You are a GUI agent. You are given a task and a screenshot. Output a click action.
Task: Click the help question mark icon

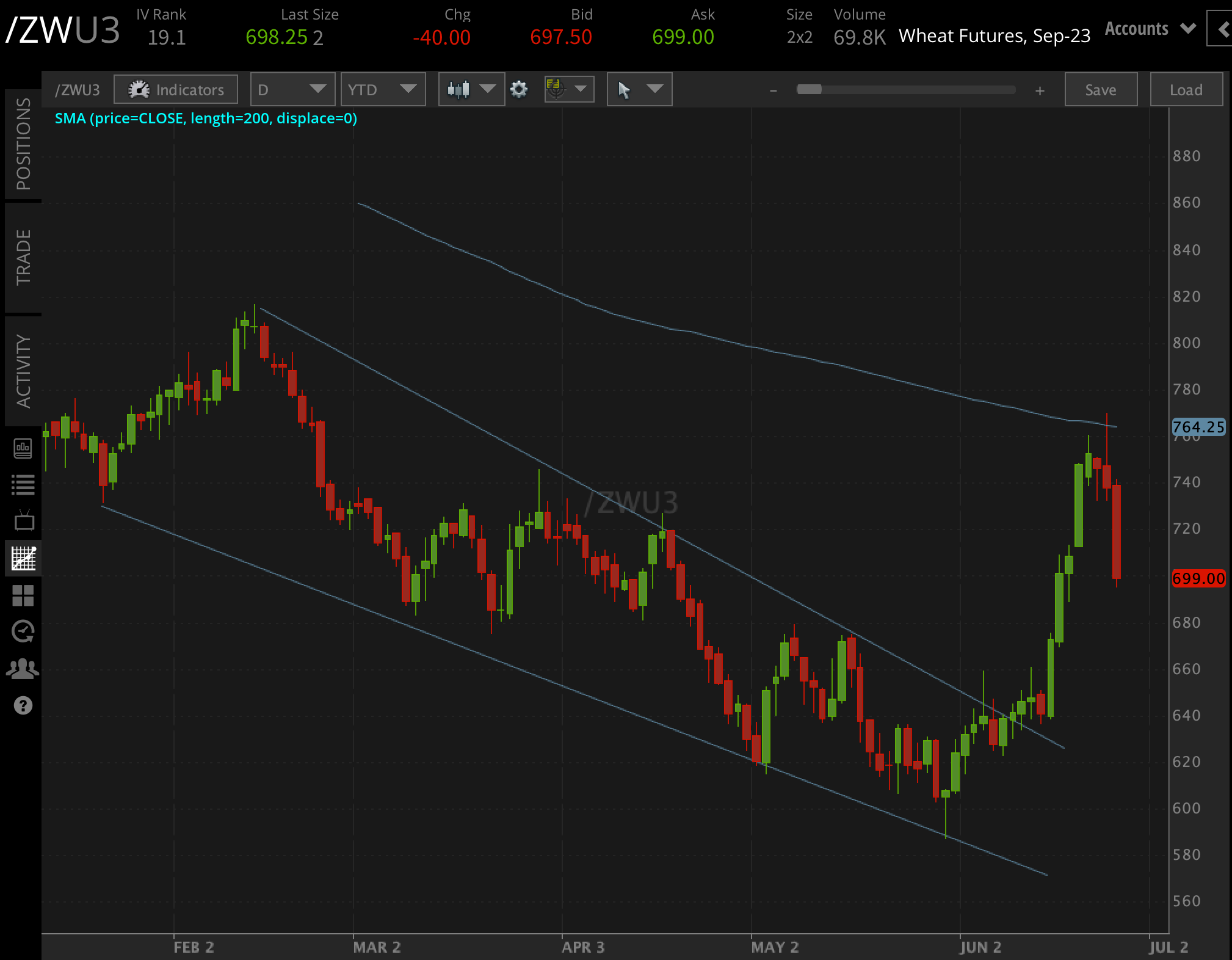(23, 705)
